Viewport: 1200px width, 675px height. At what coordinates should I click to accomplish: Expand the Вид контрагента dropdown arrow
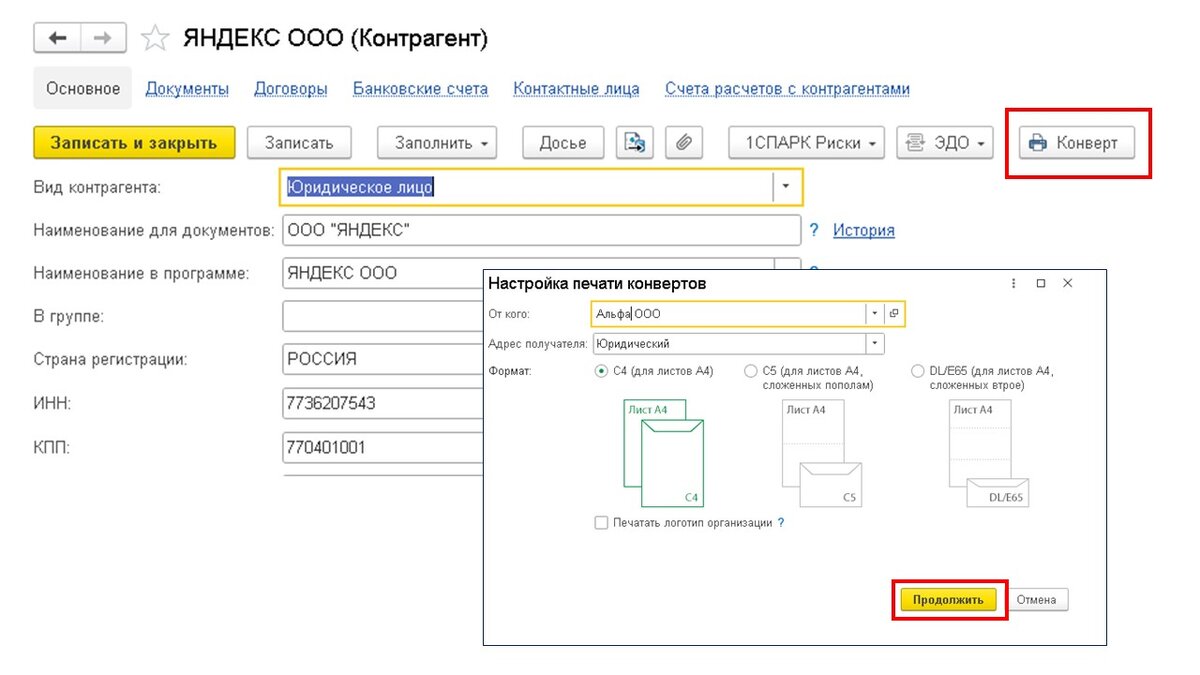tap(787, 186)
